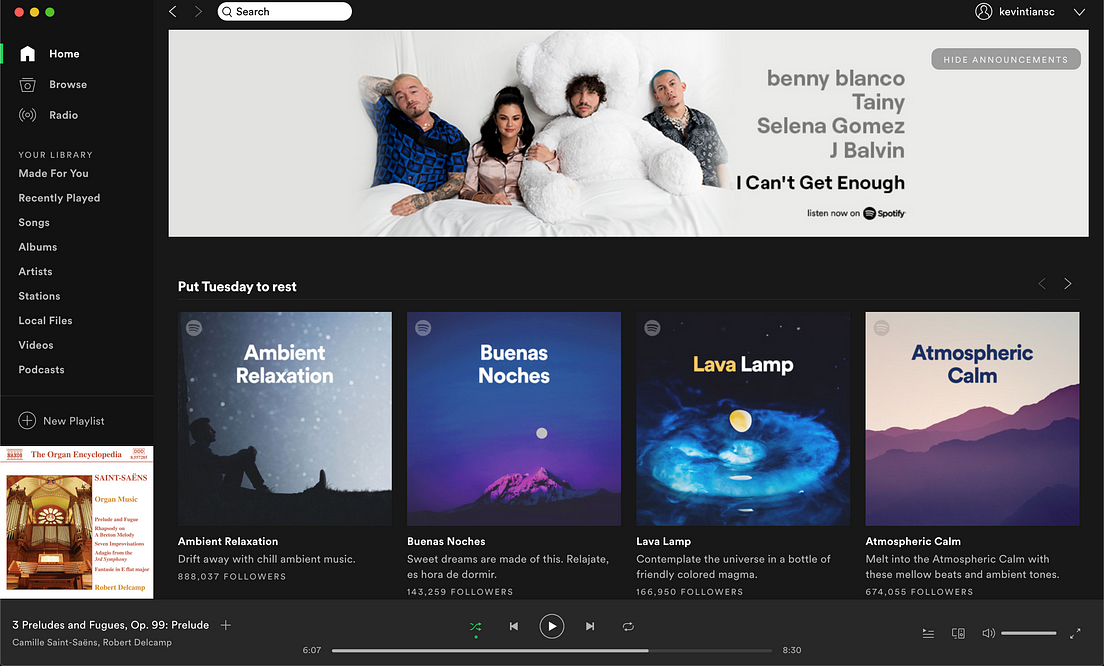Viewport: 1104px width, 666px height.
Task: Click the Spotify logo on Ambient Relaxation cover
Action: (x=194, y=328)
